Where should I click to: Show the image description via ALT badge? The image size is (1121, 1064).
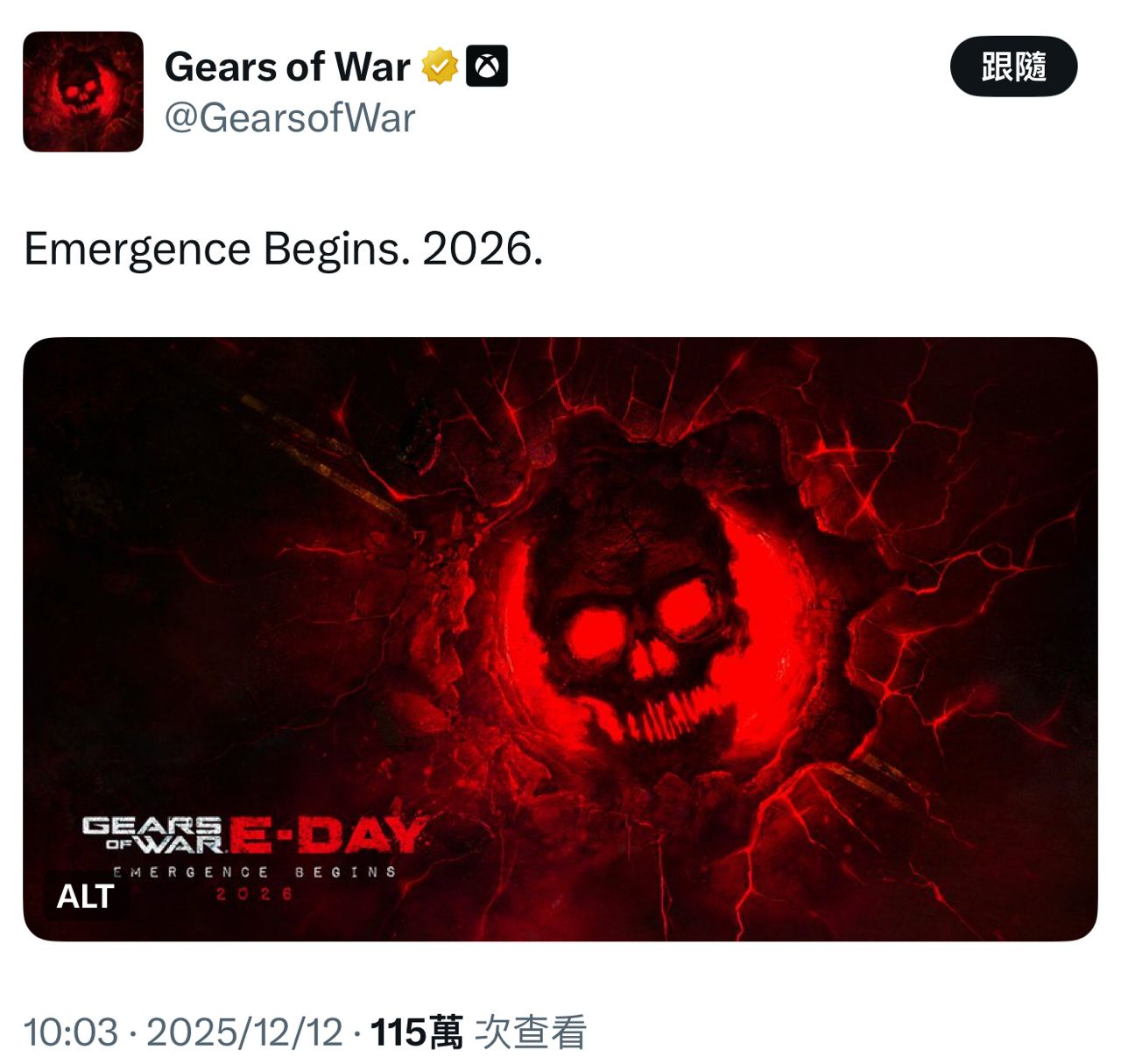(86, 897)
